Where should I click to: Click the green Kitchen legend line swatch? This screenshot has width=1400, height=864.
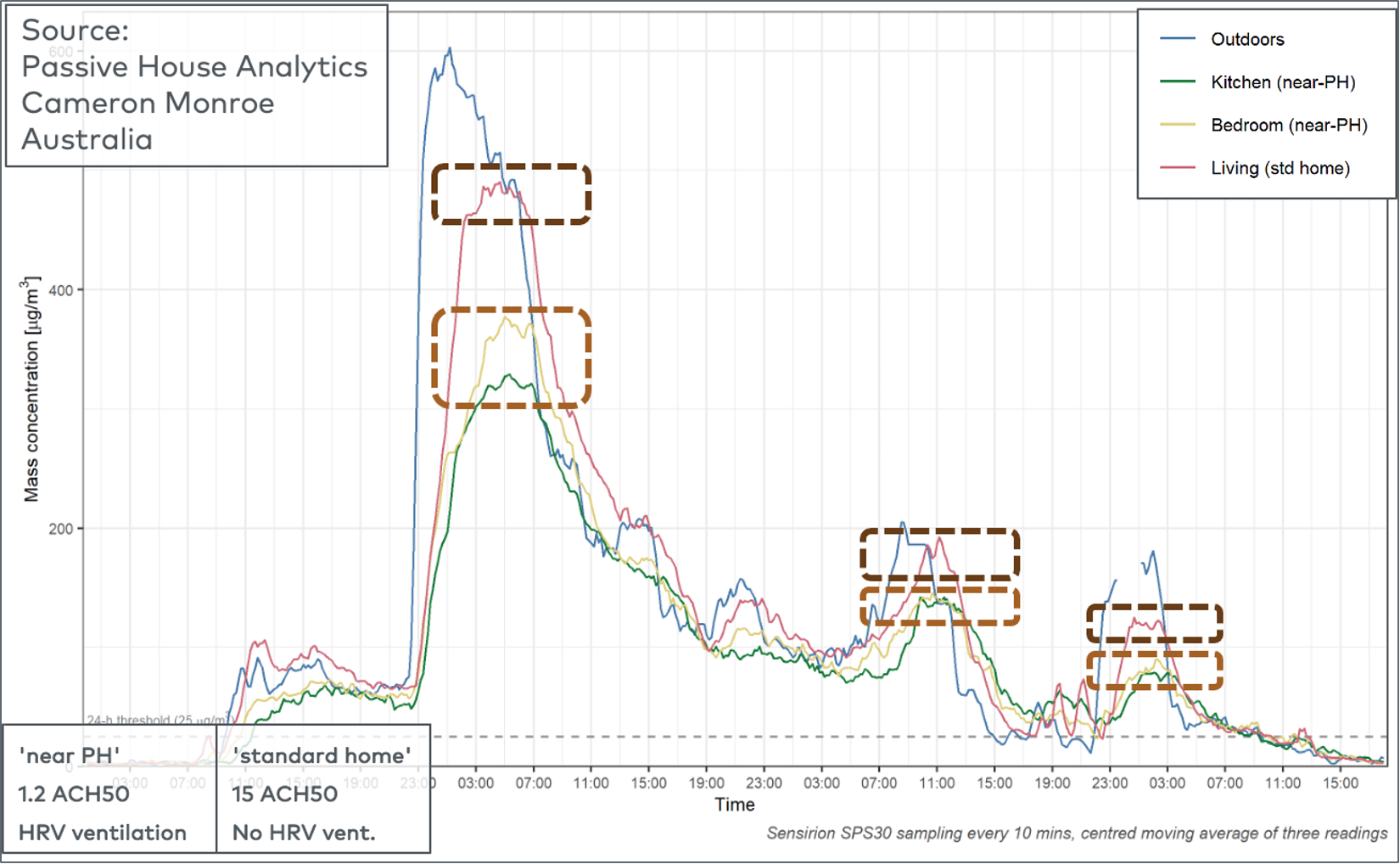click(1177, 82)
